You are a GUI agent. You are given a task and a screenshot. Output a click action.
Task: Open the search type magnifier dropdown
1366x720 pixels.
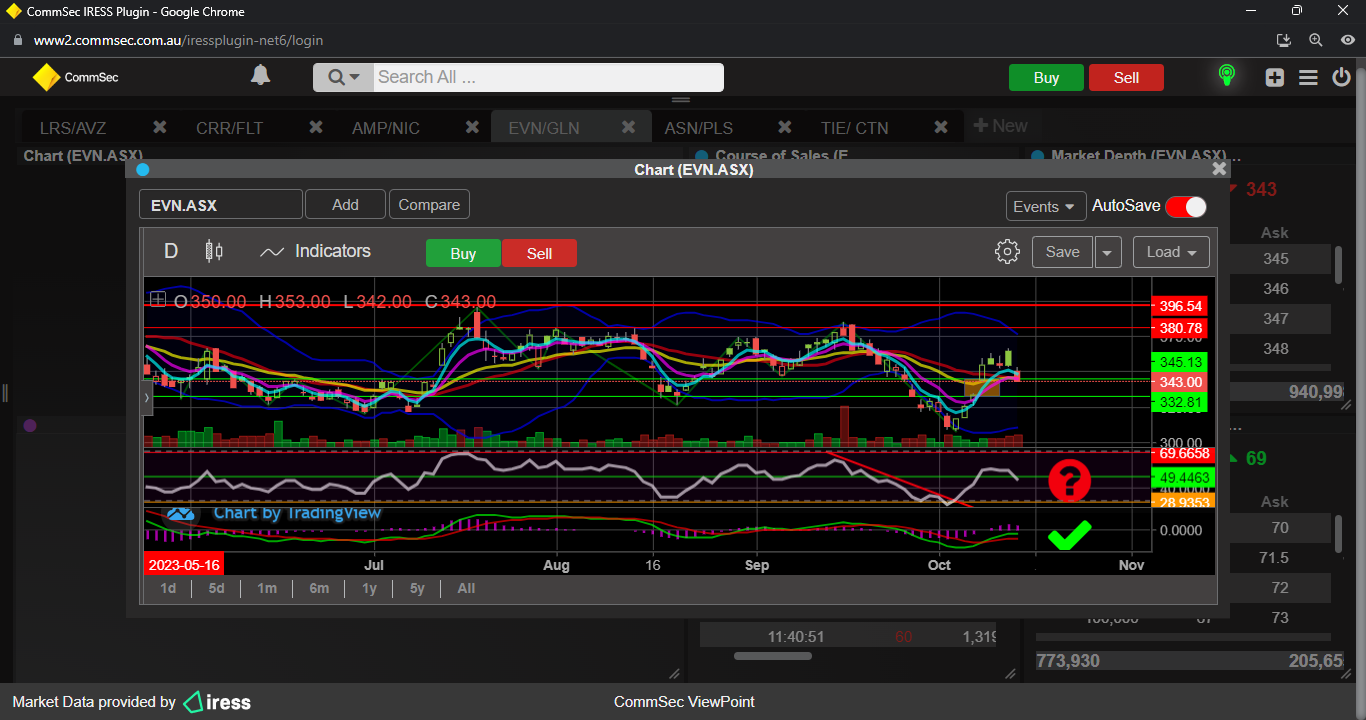(343, 77)
